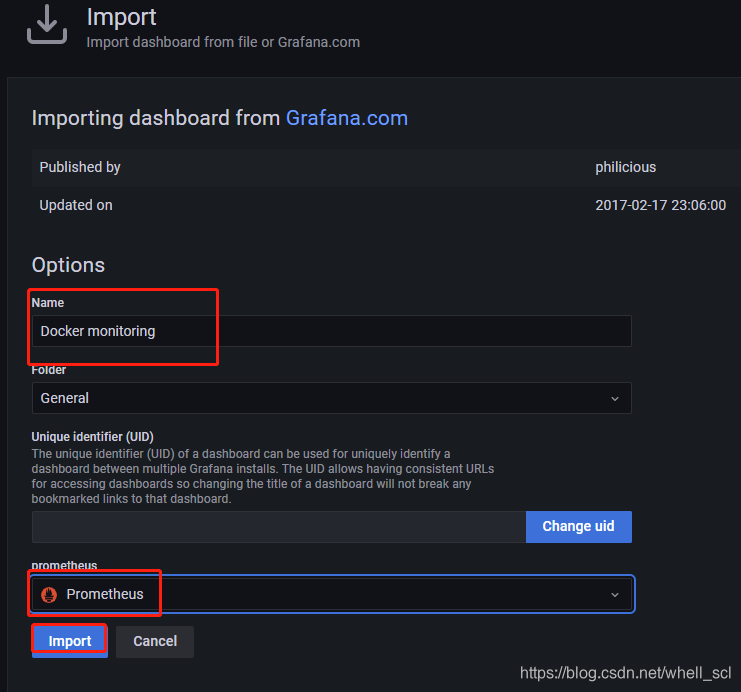Click the Prometheus flame icon
Screen dimensions: 741x692
pyautogui.click(x=49, y=595)
